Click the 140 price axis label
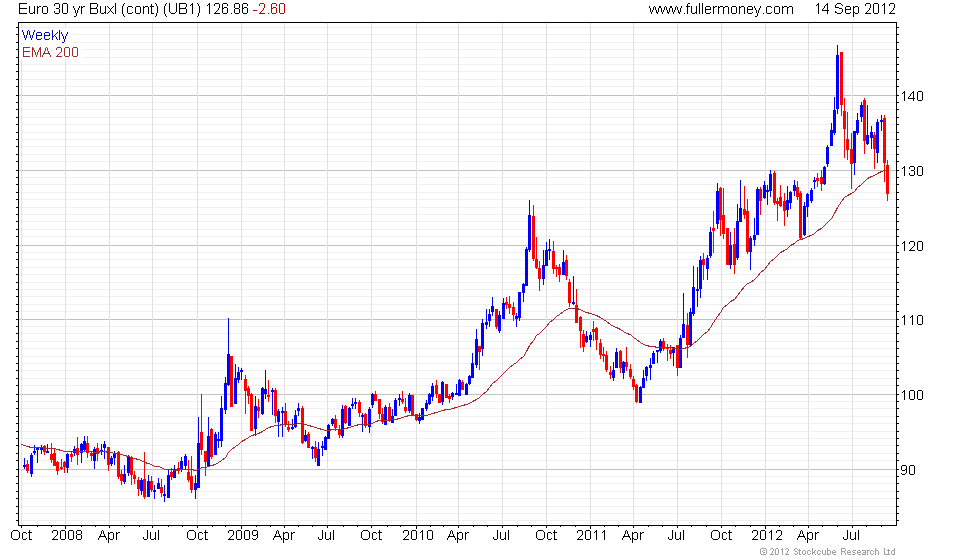Viewport: 980px width, 560px height. (911, 96)
